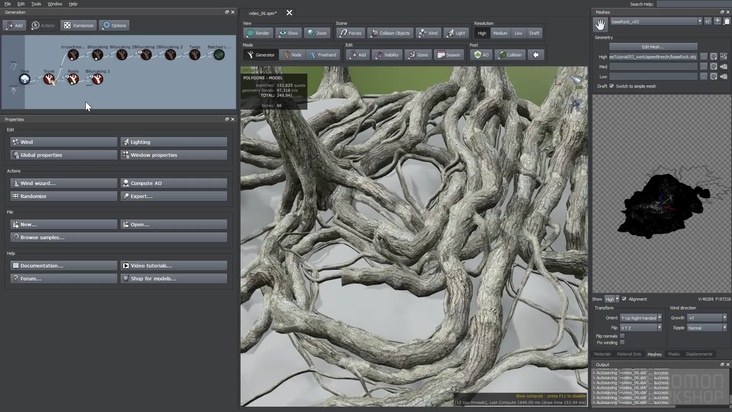Image resolution: width=732 pixels, height=412 pixels.
Task: Click the Wind wizard button
Action: (64, 183)
